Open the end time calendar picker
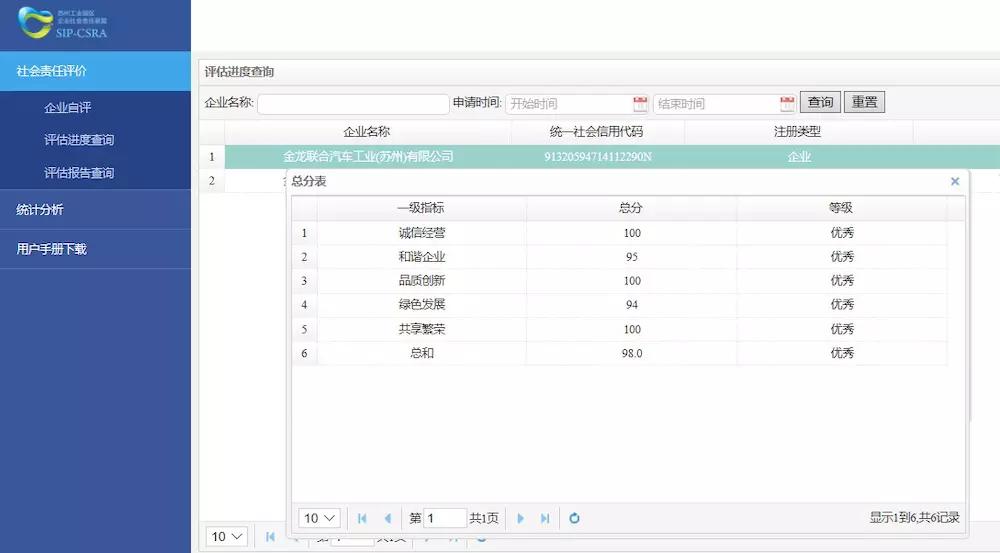This screenshot has height=553, width=1000. 787,103
